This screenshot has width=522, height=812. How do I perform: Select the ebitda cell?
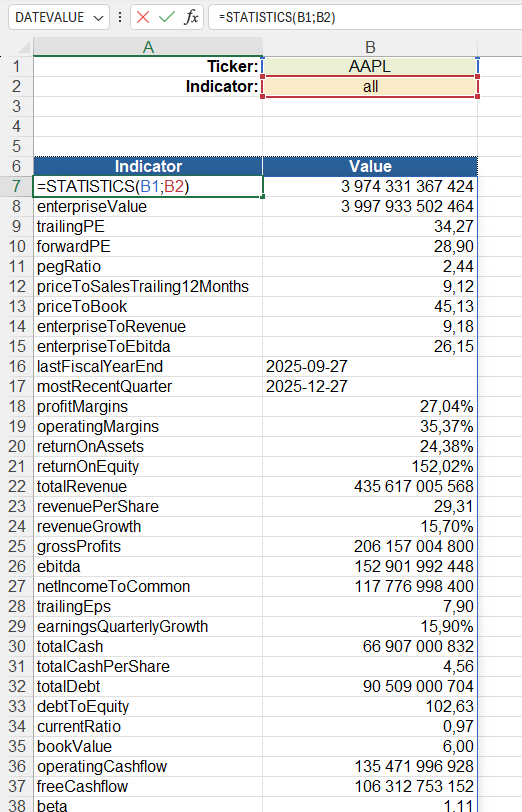click(x=148, y=567)
